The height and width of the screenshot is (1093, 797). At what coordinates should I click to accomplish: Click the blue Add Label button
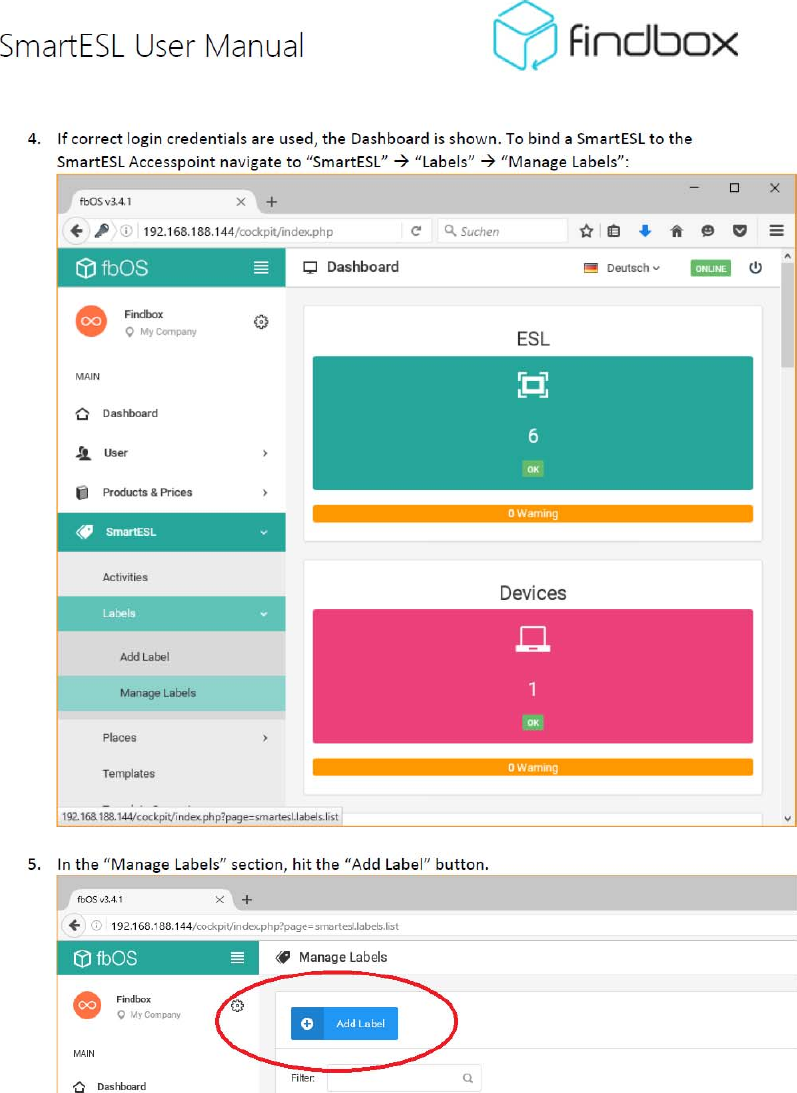coord(344,1023)
